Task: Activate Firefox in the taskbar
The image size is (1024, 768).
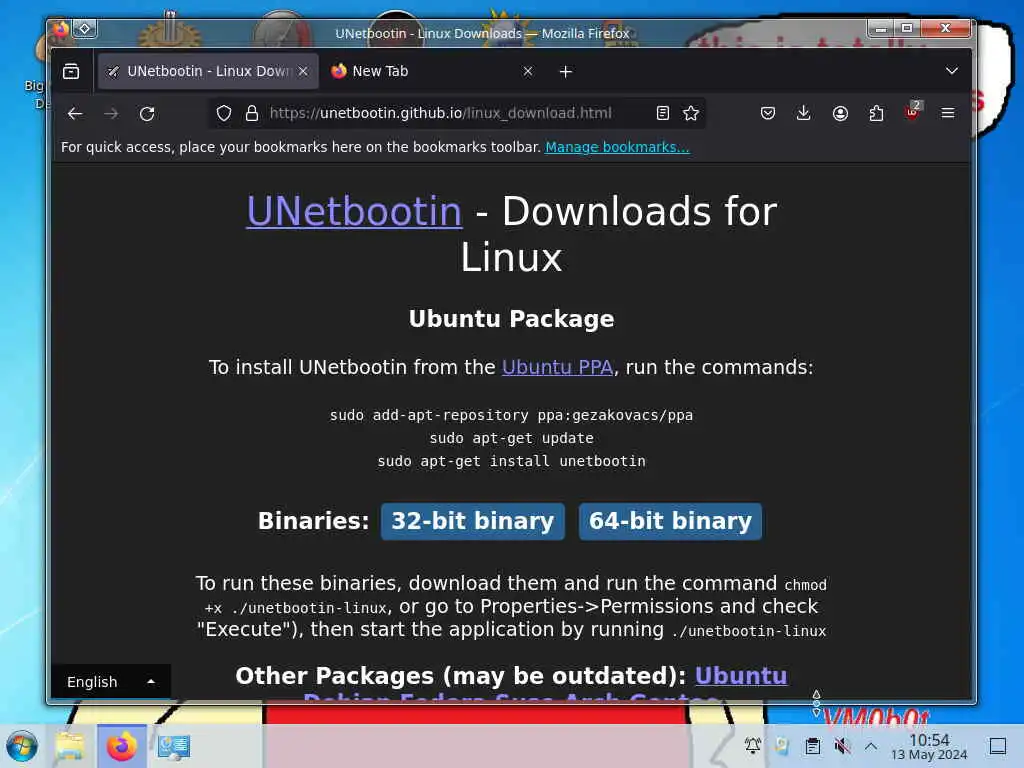Action: coord(121,746)
